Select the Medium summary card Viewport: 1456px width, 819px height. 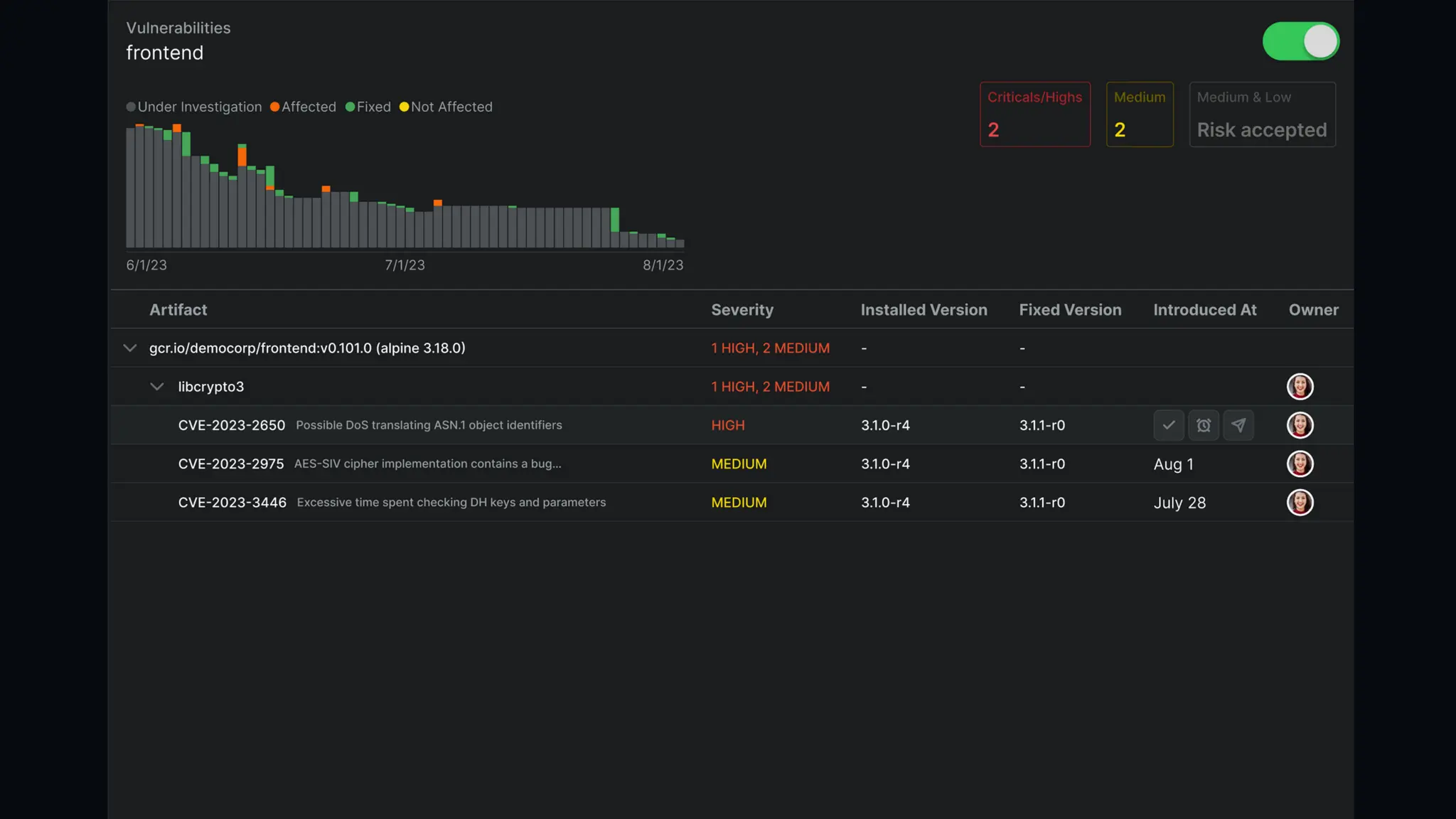tap(1139, 114)
